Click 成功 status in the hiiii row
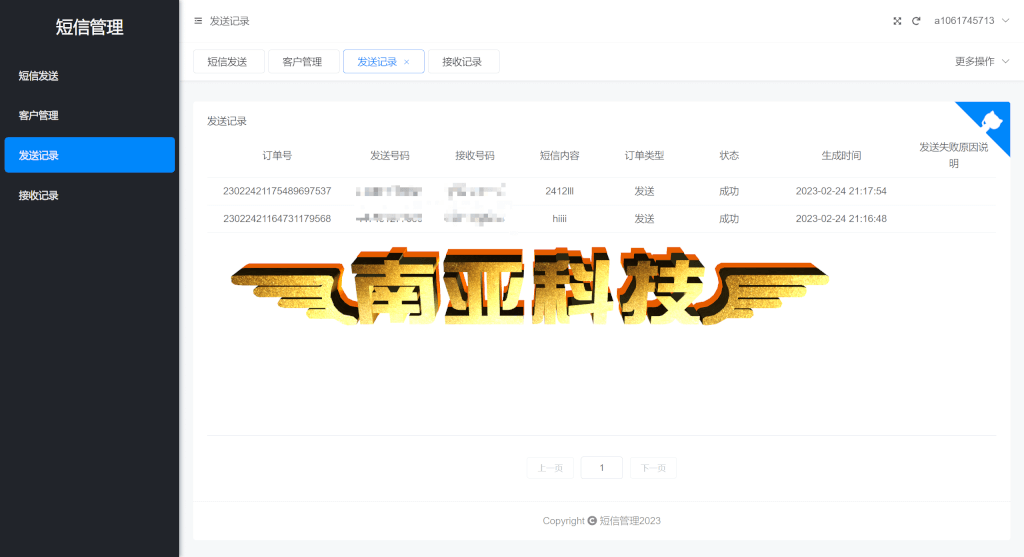This screenshot has height=557, width=1024. pyautogui.click(x=729, y=219)
